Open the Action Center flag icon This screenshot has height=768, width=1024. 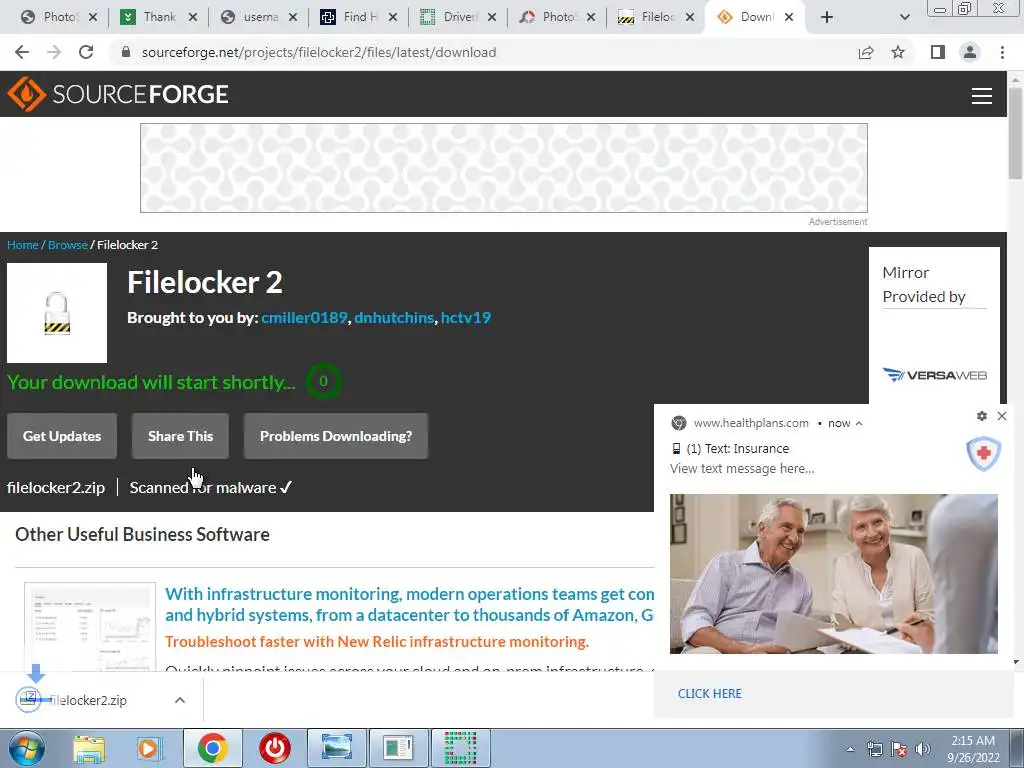point(899,749)
